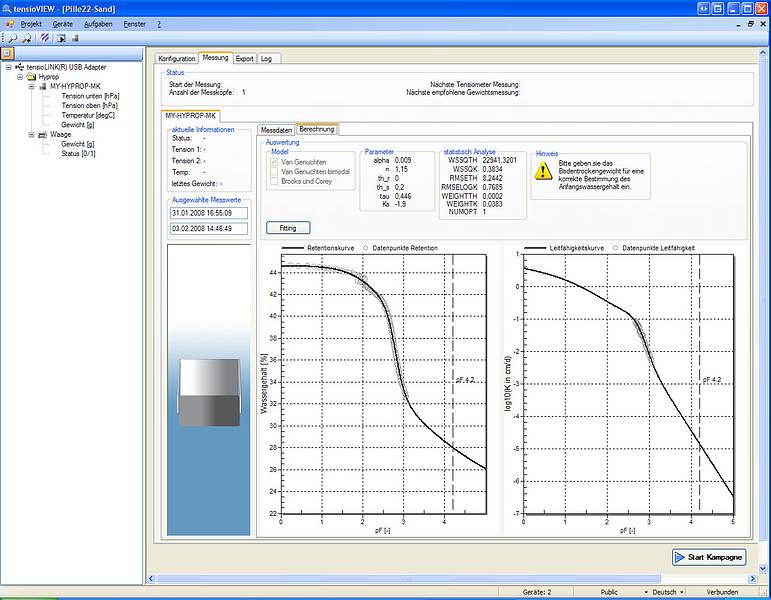Viewport: 771px width, 600px height.
Task: Click the Verbunden status bar entry
Action: pyautogui.click(x=722, y=592)
